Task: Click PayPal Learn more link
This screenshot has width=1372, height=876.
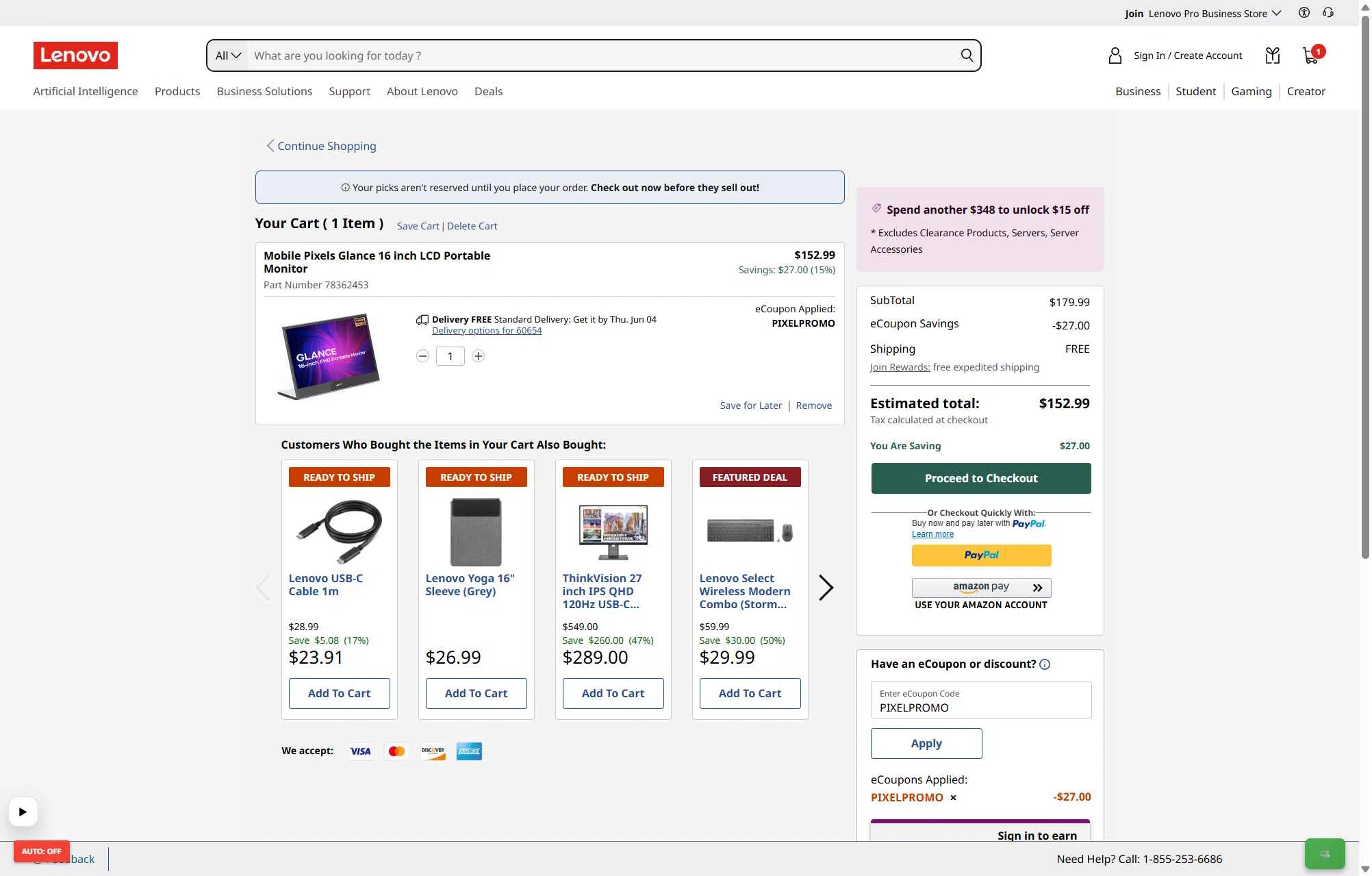Action: click(932, 534)
